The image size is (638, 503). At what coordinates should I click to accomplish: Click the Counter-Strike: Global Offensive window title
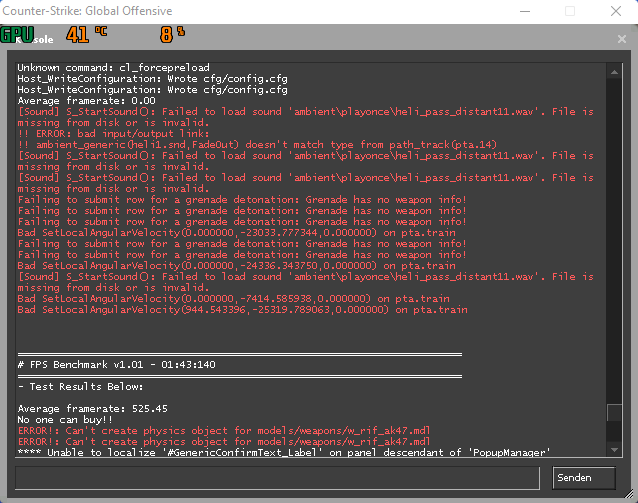[87, 11]
